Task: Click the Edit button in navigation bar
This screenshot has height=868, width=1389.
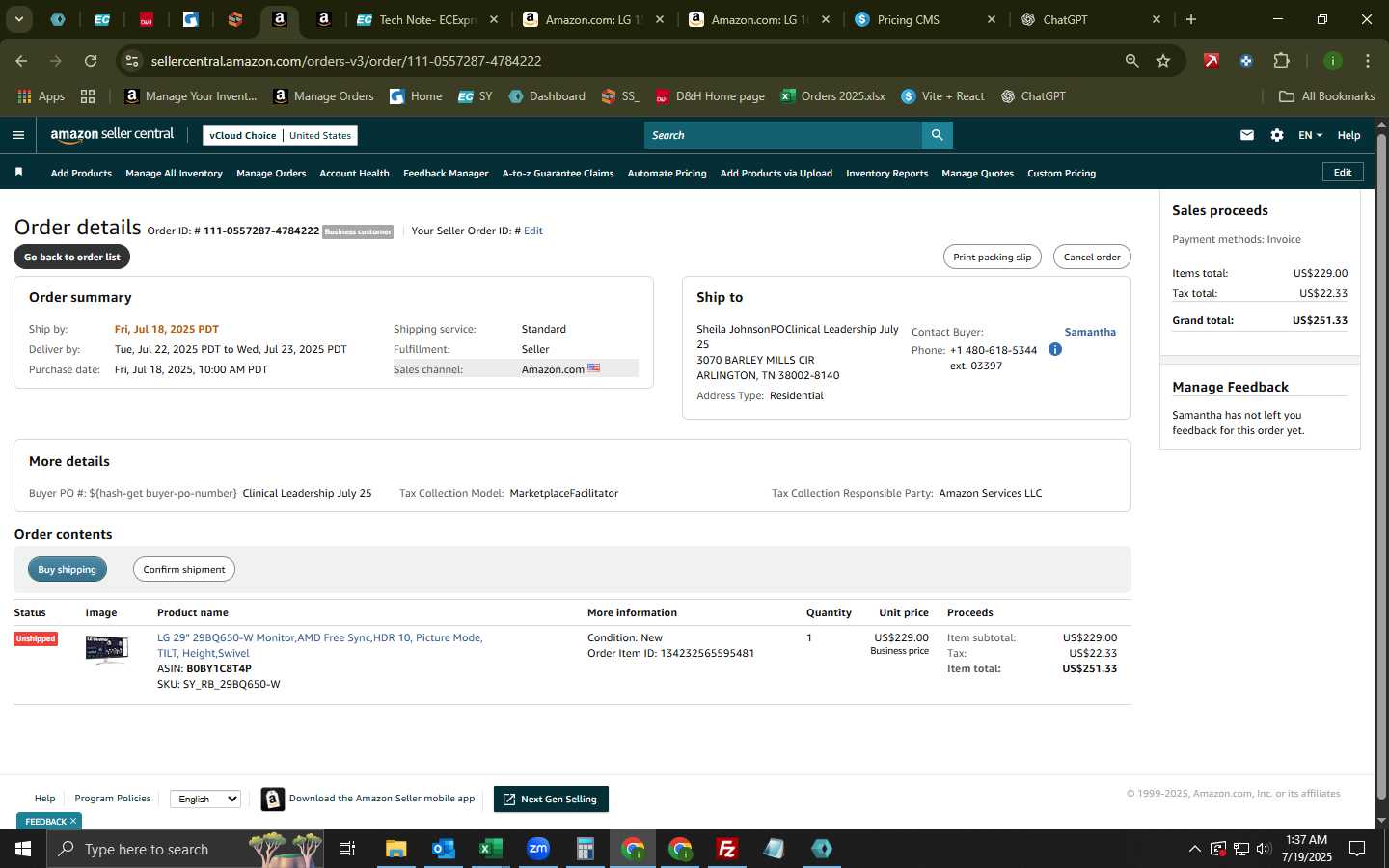Action: tap(1343, 172)
